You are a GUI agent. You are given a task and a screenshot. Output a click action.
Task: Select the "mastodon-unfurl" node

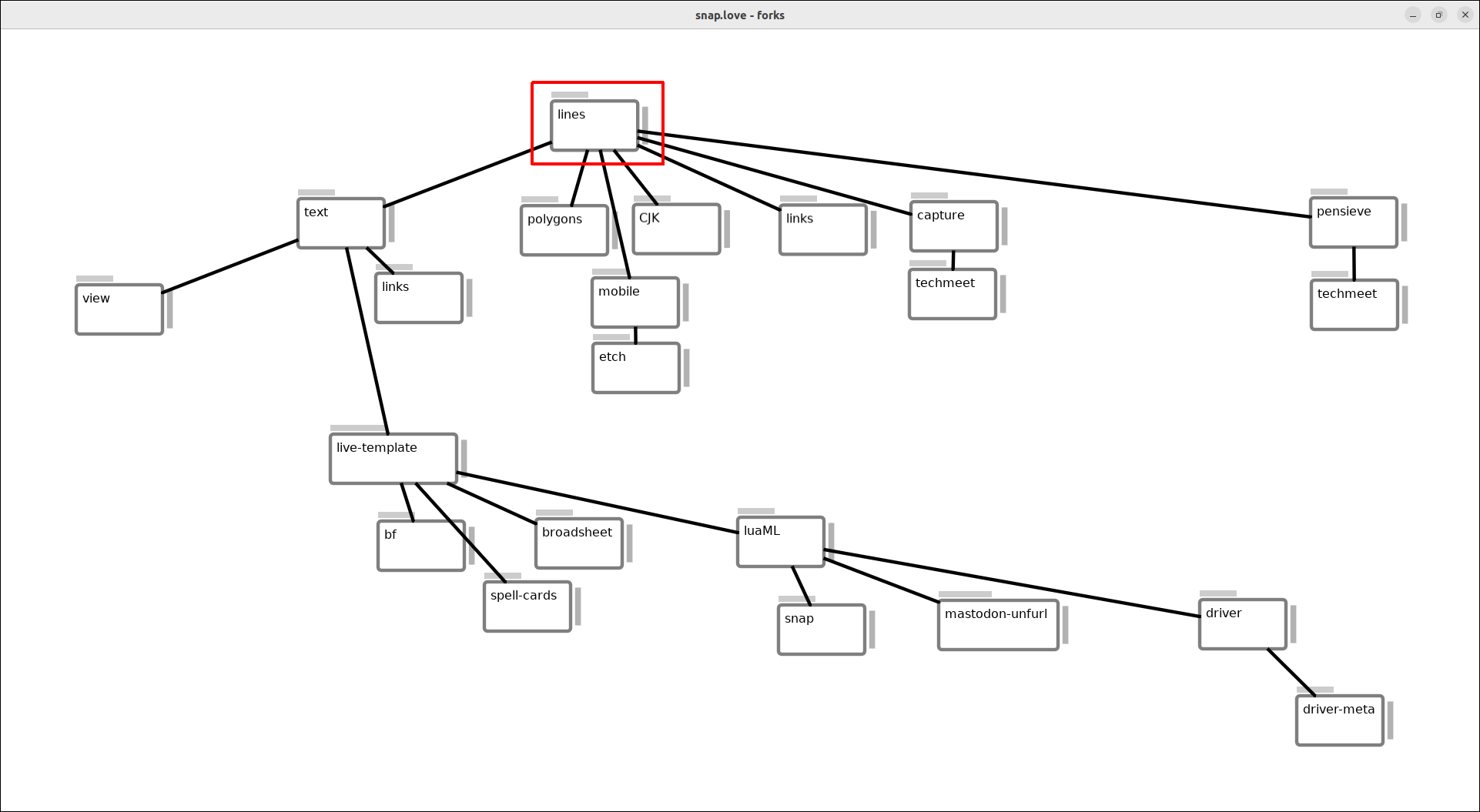click(x=997, y=625)
